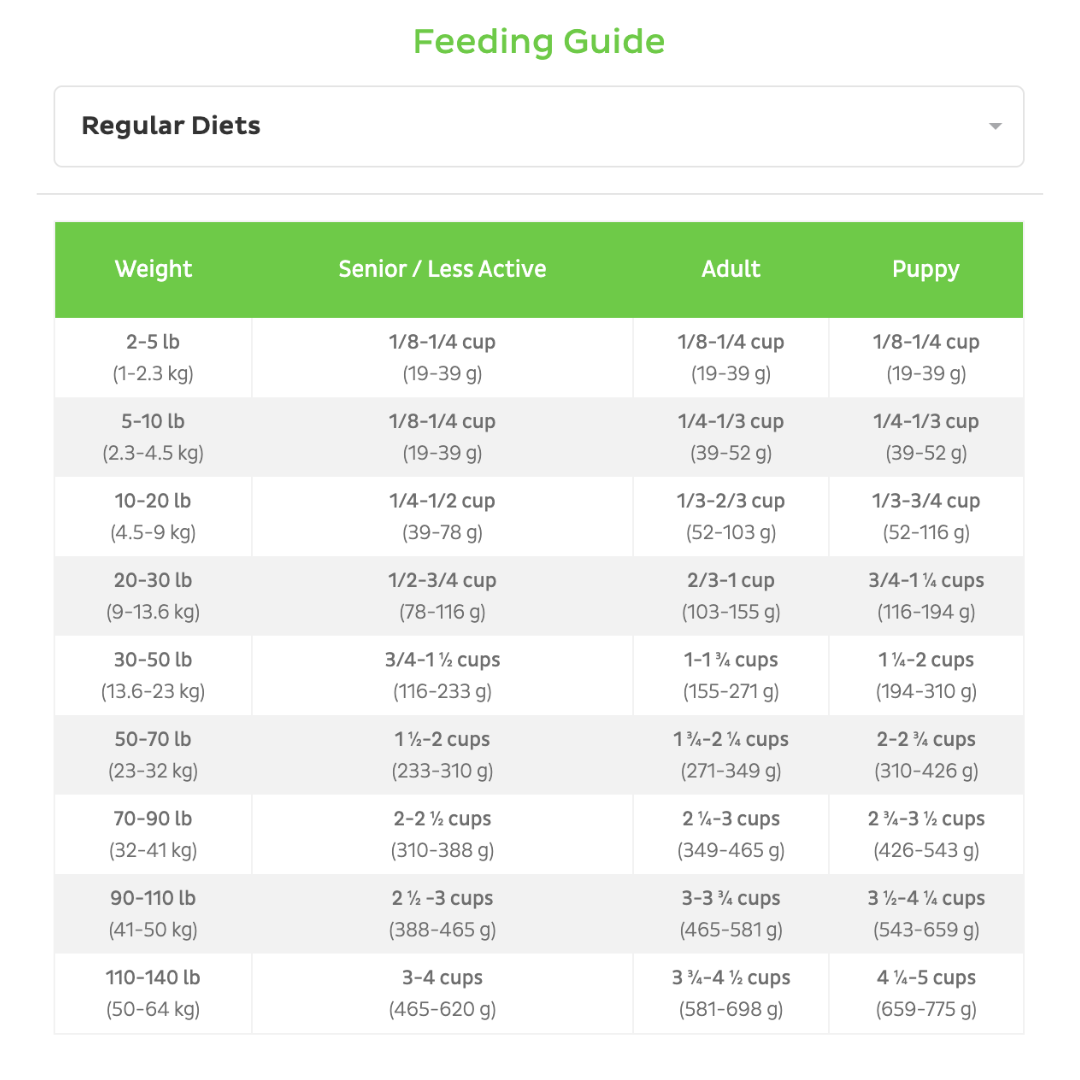Click the Puppy 4 ¼-5 cups cell
The width and height of the screenshot is (1080, 1080).
click(926, 993)
